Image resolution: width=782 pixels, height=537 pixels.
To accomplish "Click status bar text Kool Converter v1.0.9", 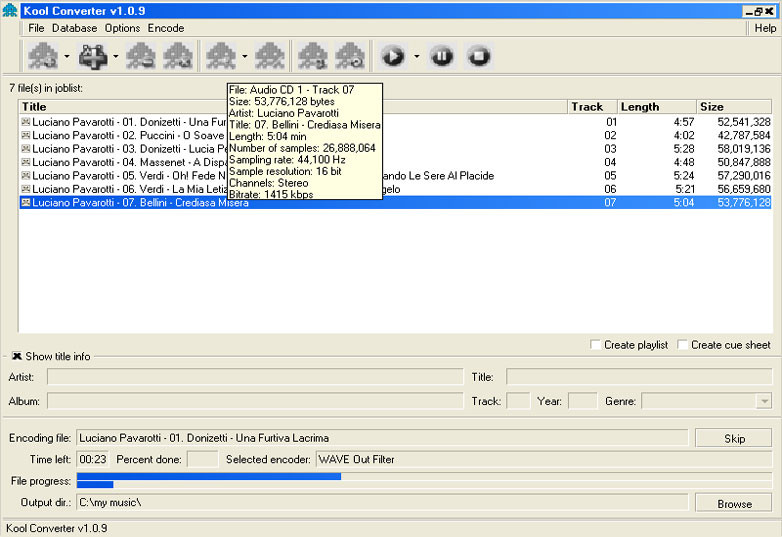I will coord(56,528).
